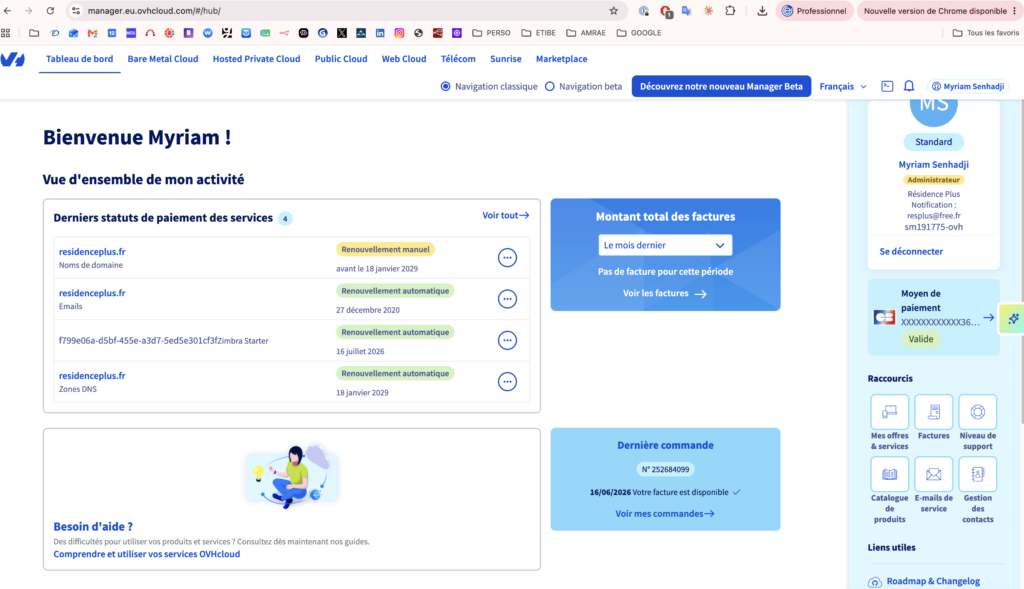Open the Gmail bookmark
The height and width of the screenshot is (589, 1024).
point(93,33)
